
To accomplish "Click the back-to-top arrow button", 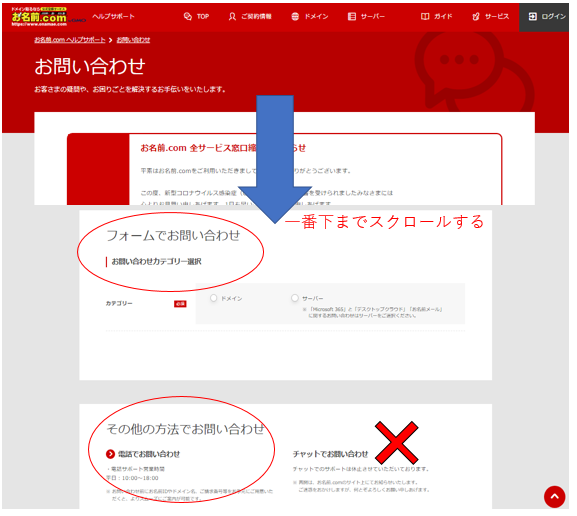I will (554, 496).
